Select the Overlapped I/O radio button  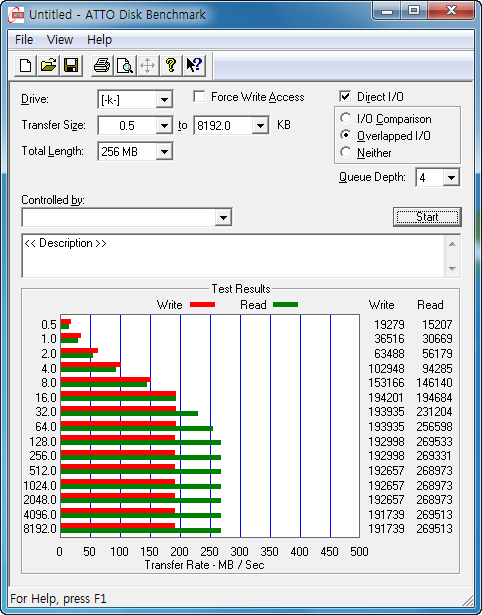click(x=346, y=135)
